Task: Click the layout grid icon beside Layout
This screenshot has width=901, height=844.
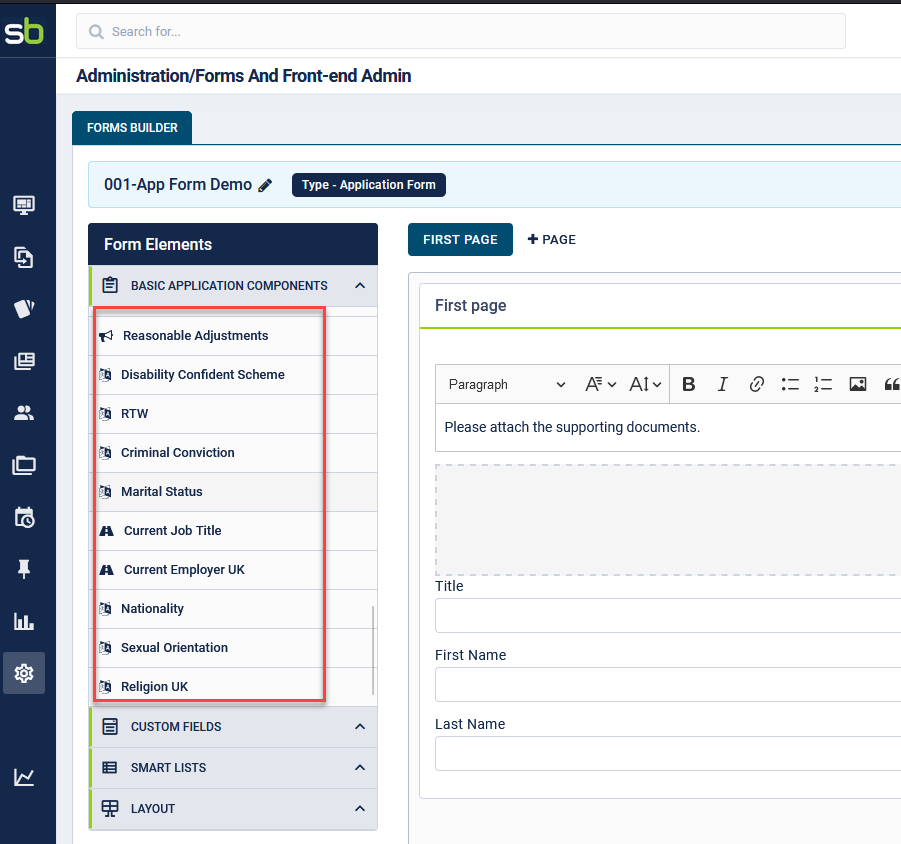Action: click(110, 808)
